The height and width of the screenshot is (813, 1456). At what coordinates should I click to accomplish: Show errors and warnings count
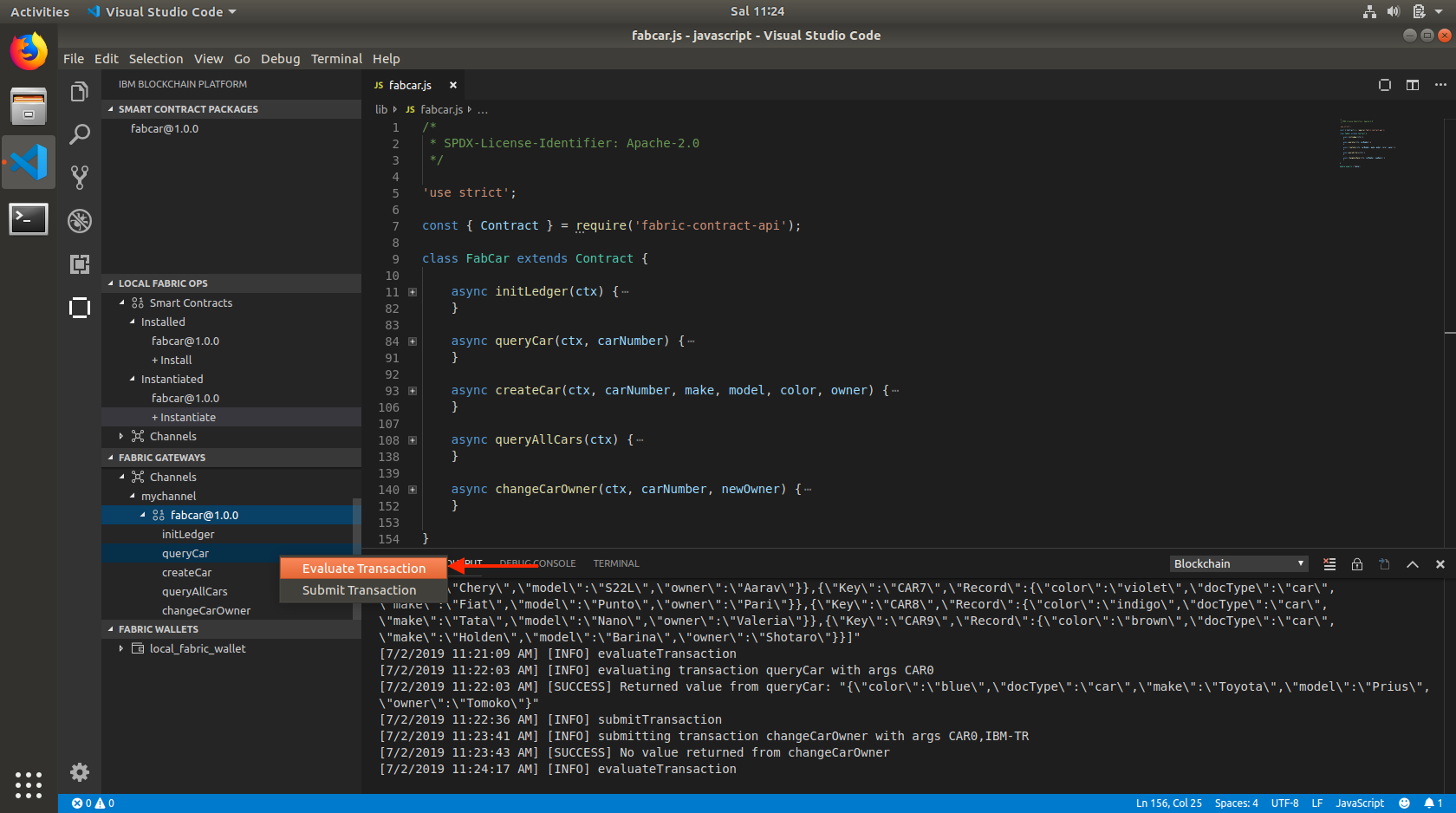93,803
